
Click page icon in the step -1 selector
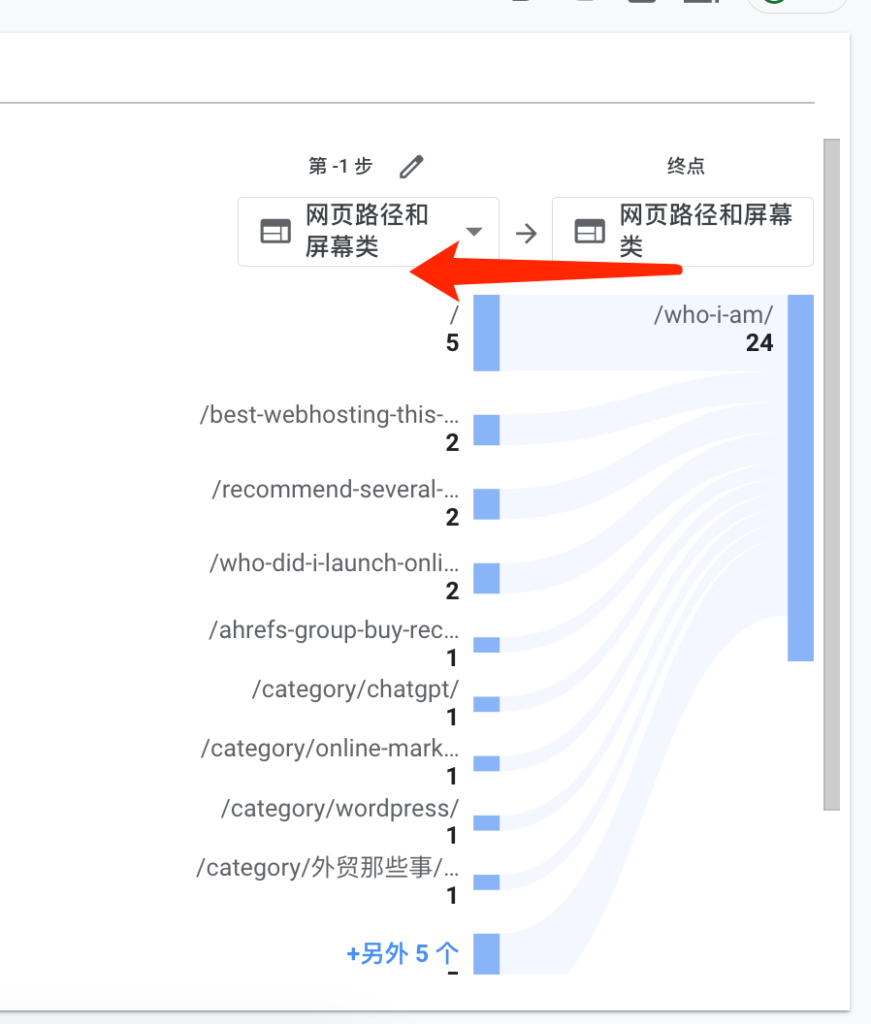pyautogui.click(x=276, y=231)
